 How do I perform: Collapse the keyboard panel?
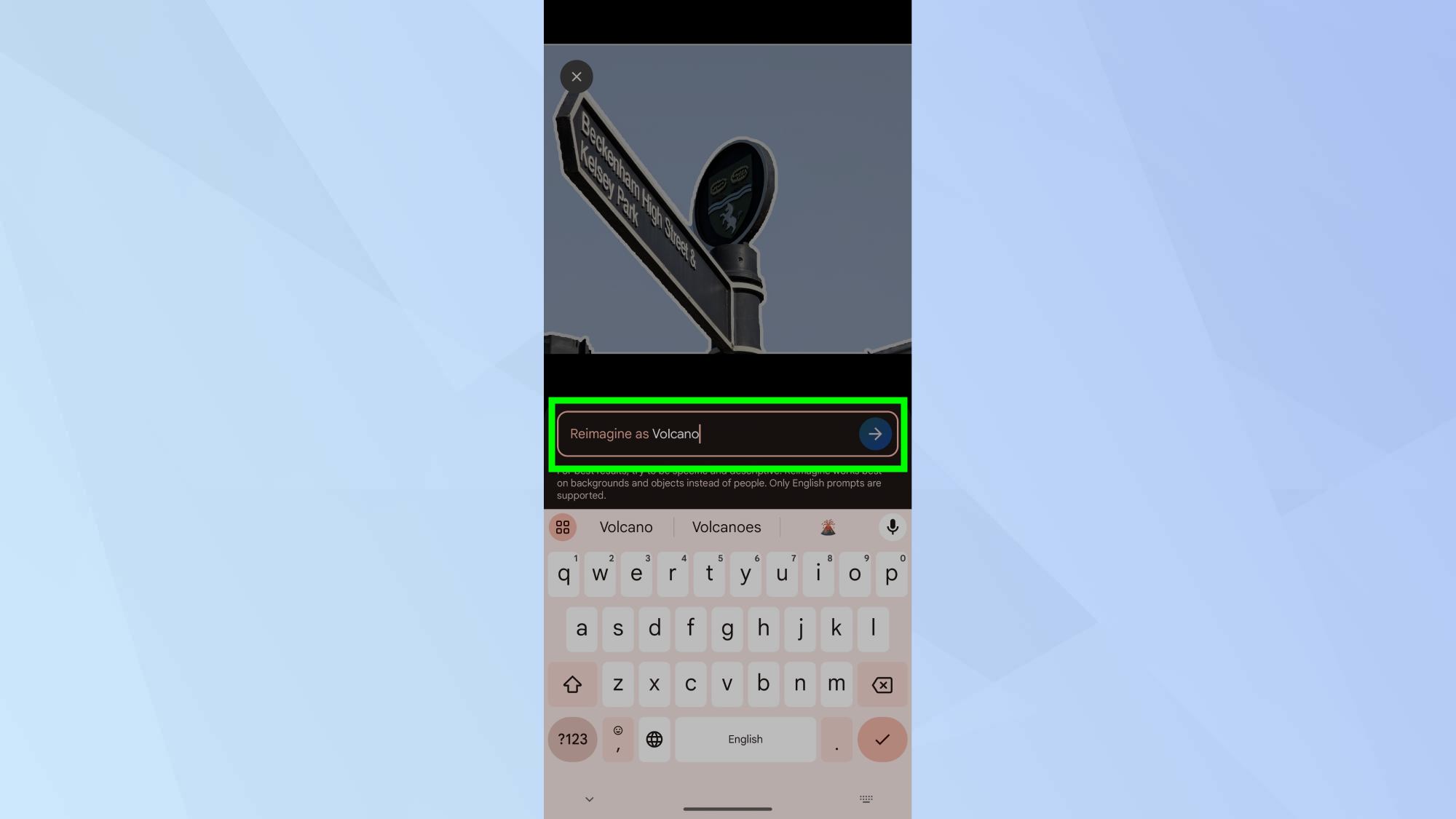589,797
